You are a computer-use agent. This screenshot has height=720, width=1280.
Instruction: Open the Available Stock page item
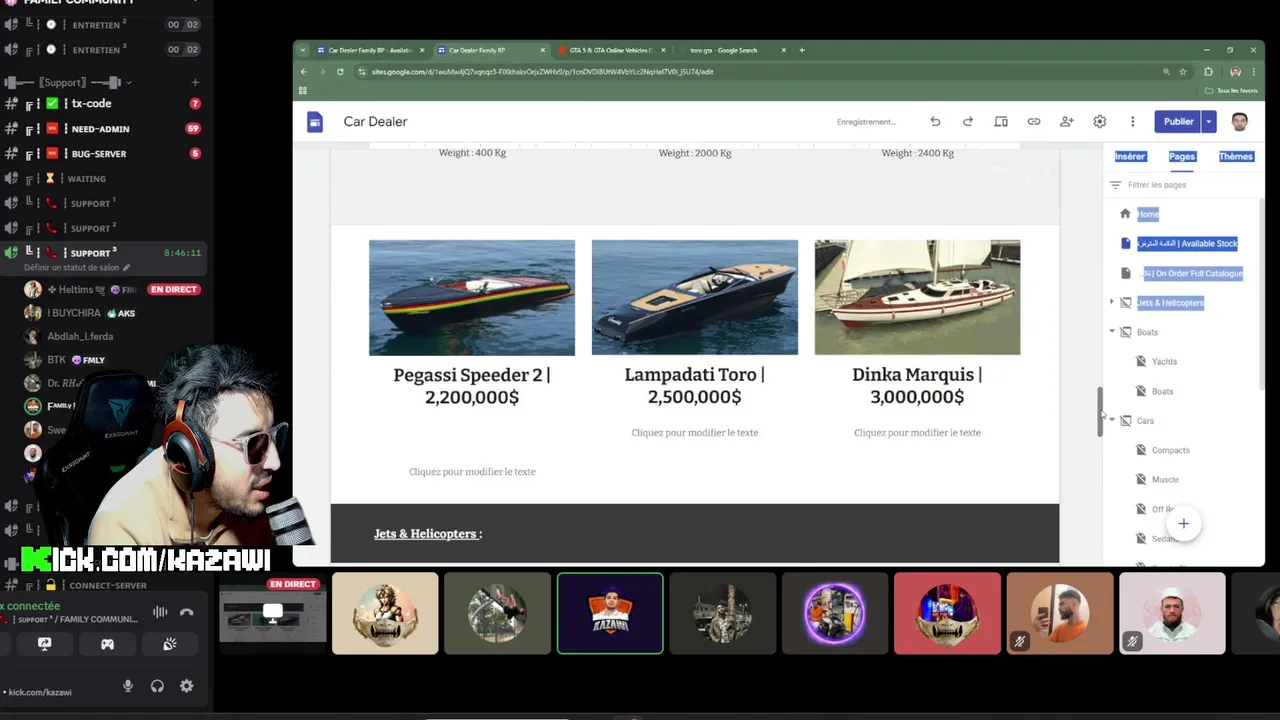tap(1187, 243)
